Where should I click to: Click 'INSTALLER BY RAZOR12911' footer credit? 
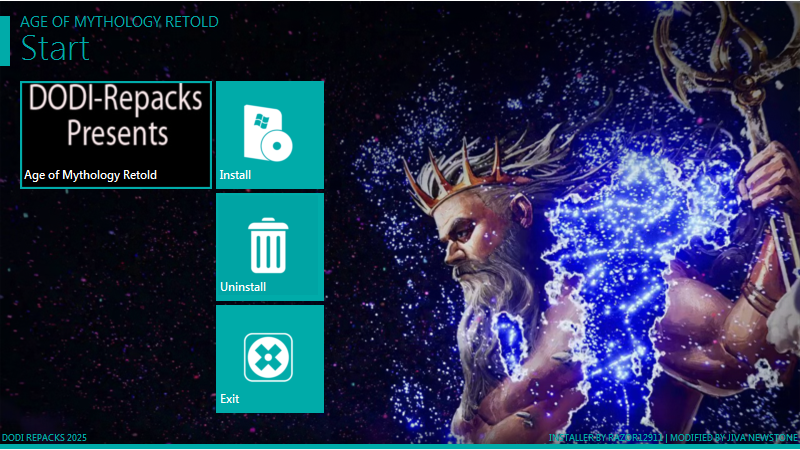[x=606, y=438]
